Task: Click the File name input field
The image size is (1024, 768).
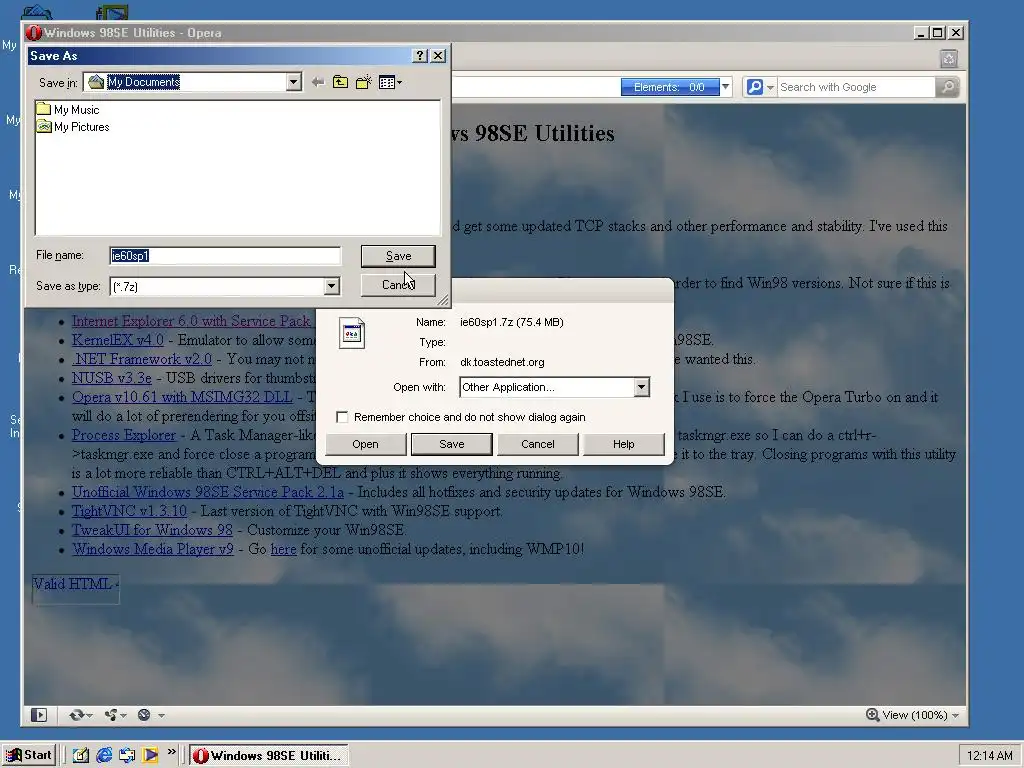Action: coord(225,256)
